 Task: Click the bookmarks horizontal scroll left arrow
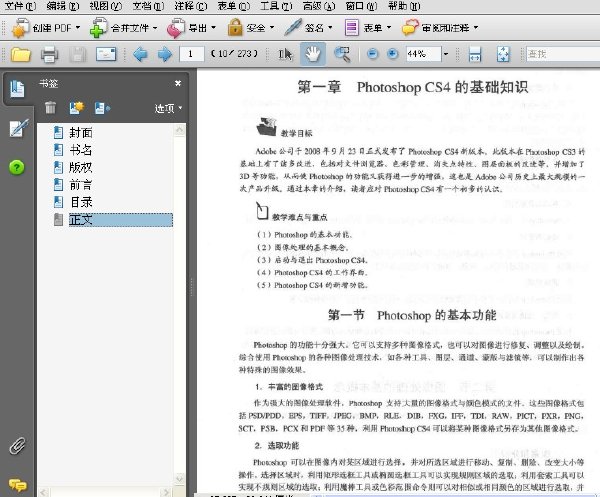[x=44, y=492]
